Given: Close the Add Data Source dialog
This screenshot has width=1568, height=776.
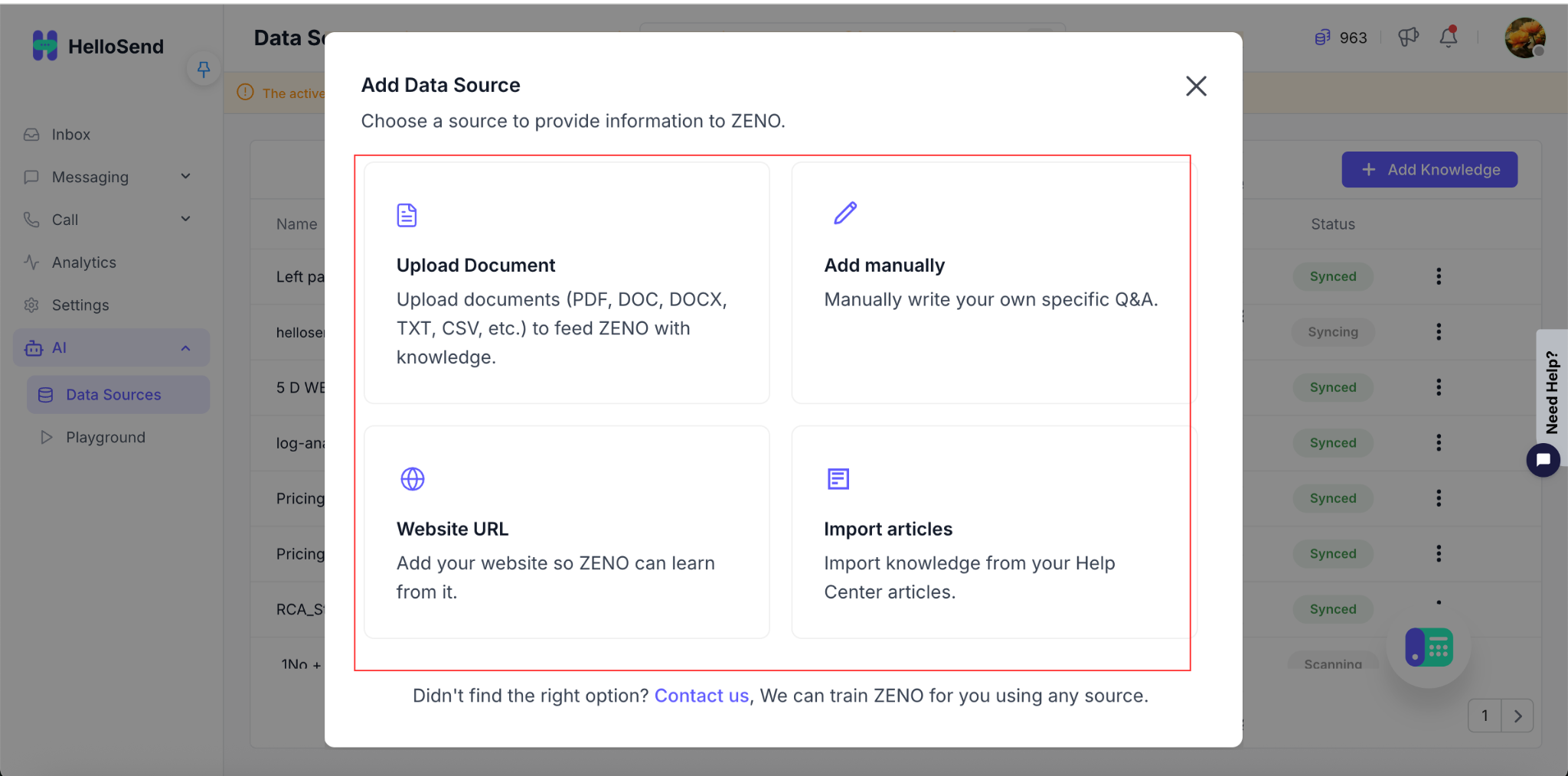Looking at the screenshot, I should (1196, 86).
